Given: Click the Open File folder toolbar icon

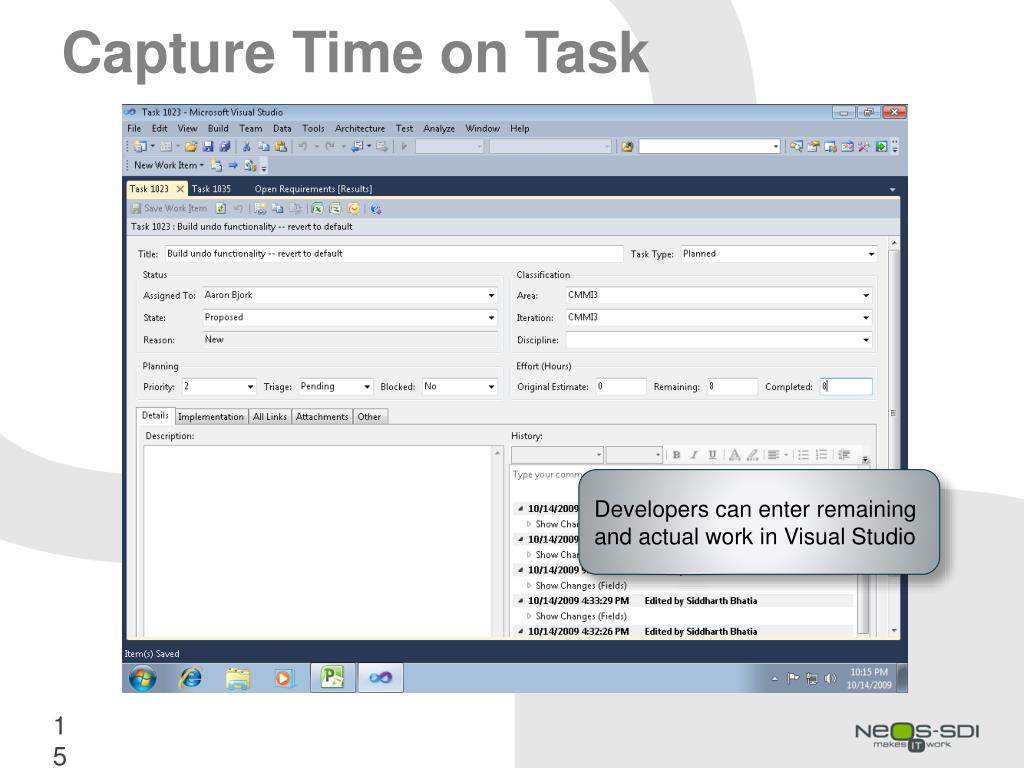Looking at the screenshot, I should (191, 147).
